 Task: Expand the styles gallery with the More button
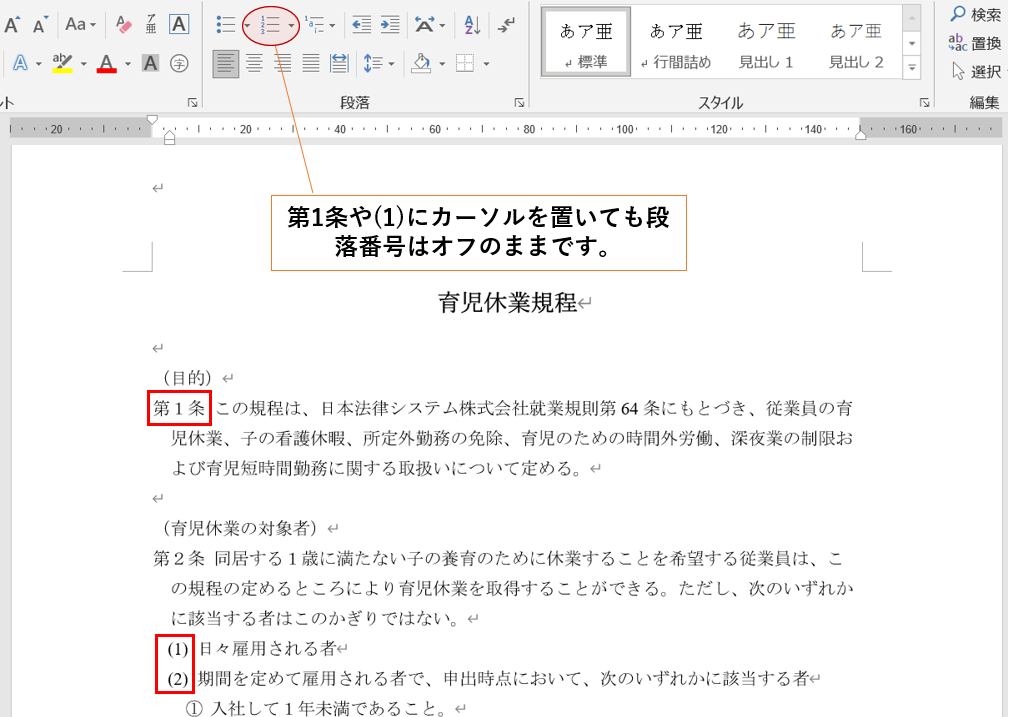[912, 68]
